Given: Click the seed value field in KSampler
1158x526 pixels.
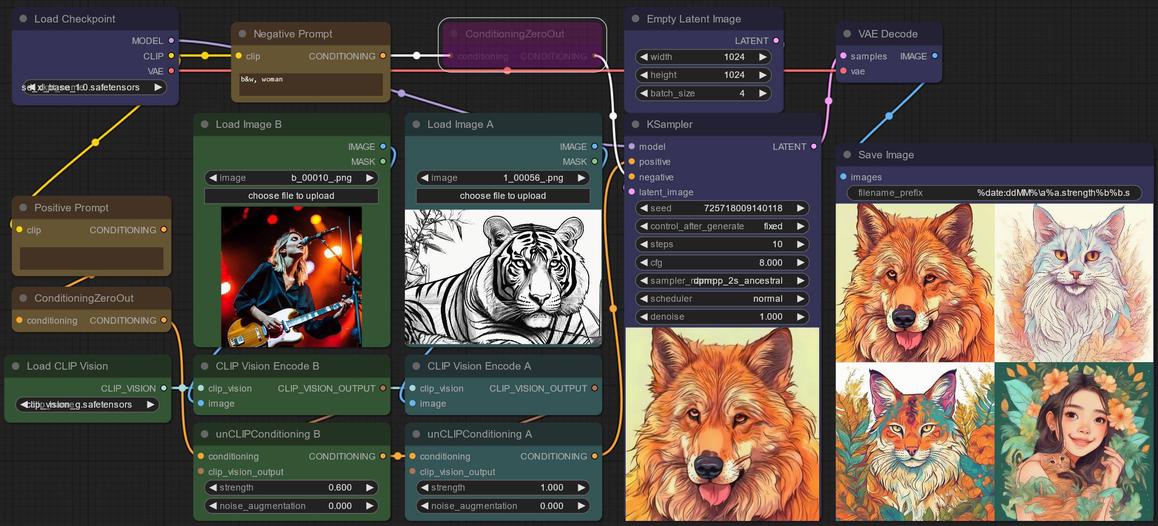Looking at the screenshot, I should pos(722,208).
